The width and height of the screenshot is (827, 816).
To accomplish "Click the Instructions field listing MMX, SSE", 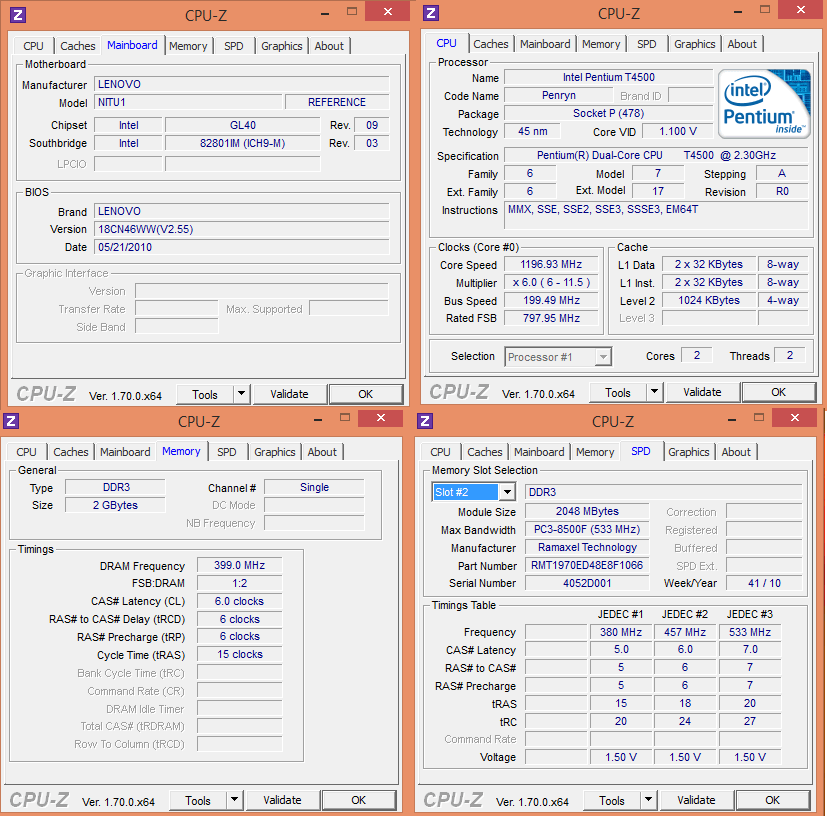I will point(656,215).
